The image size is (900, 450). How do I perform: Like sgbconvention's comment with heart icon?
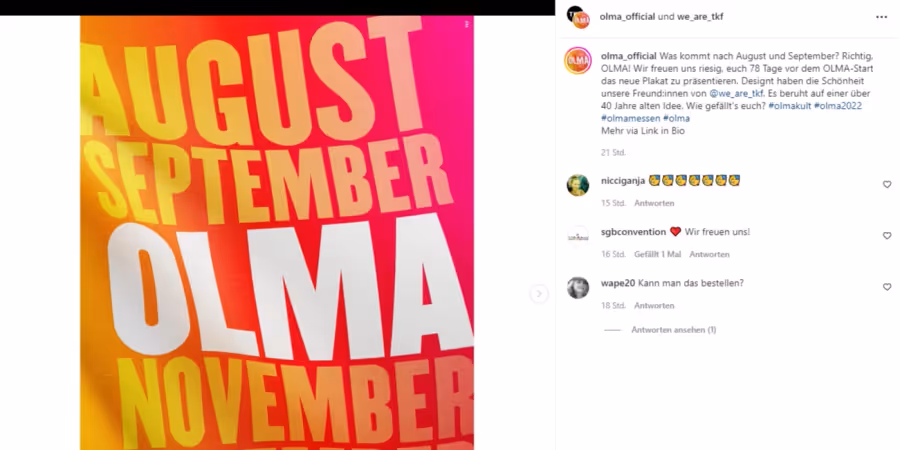click(x=887, y=236)
